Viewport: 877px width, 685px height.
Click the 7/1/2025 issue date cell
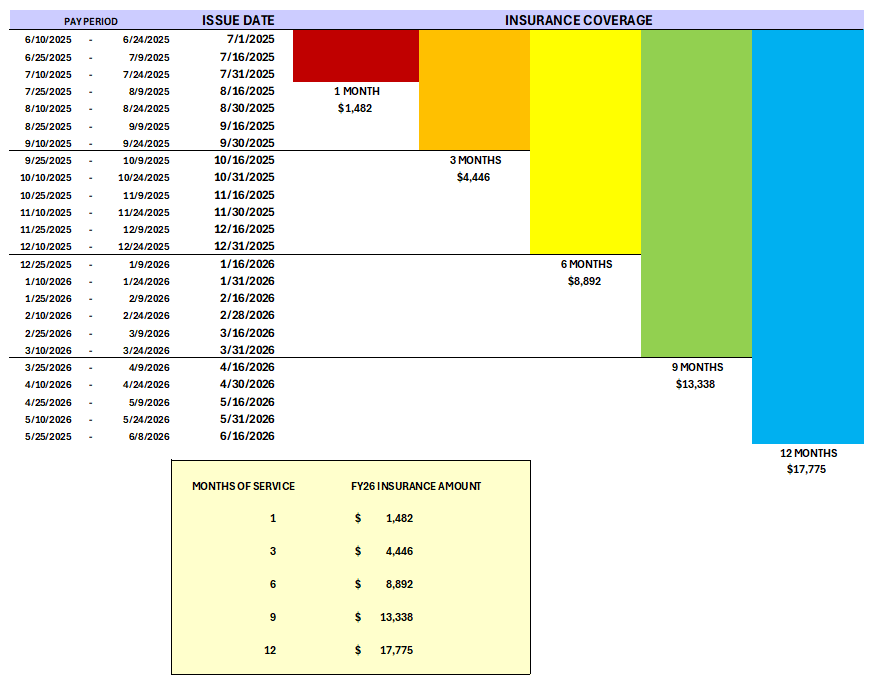point(250,39)
